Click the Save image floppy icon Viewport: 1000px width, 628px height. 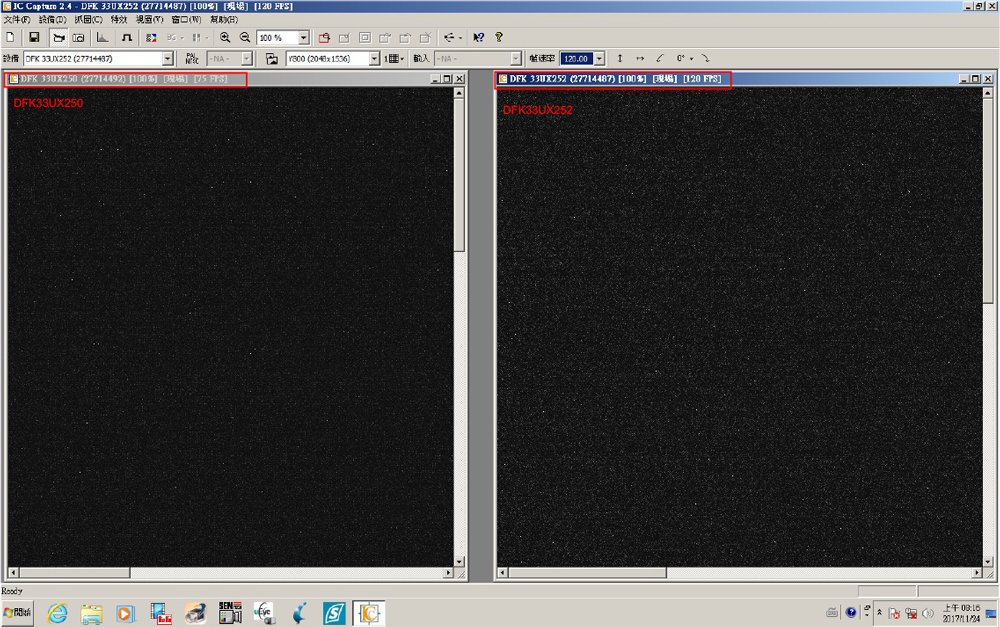coord(34,38)
